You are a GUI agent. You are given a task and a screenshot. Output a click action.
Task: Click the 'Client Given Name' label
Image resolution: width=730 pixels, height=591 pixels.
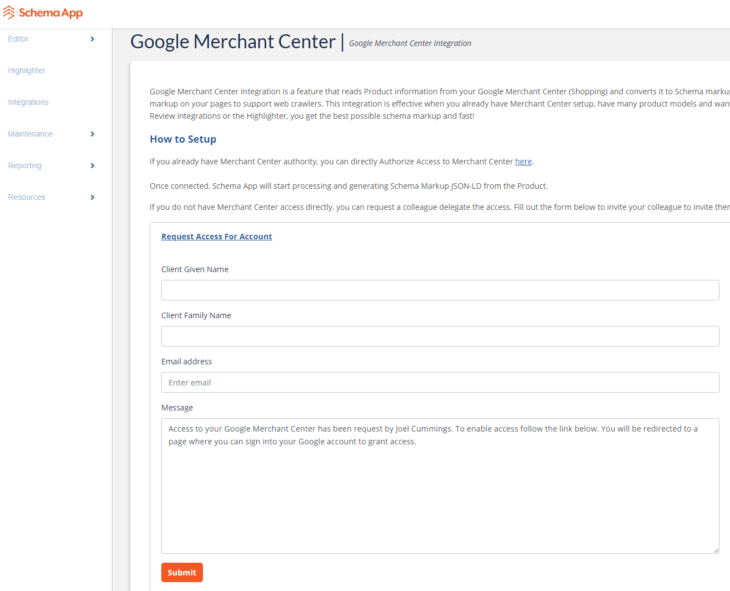pyautogui.click(x=195, y=269)
